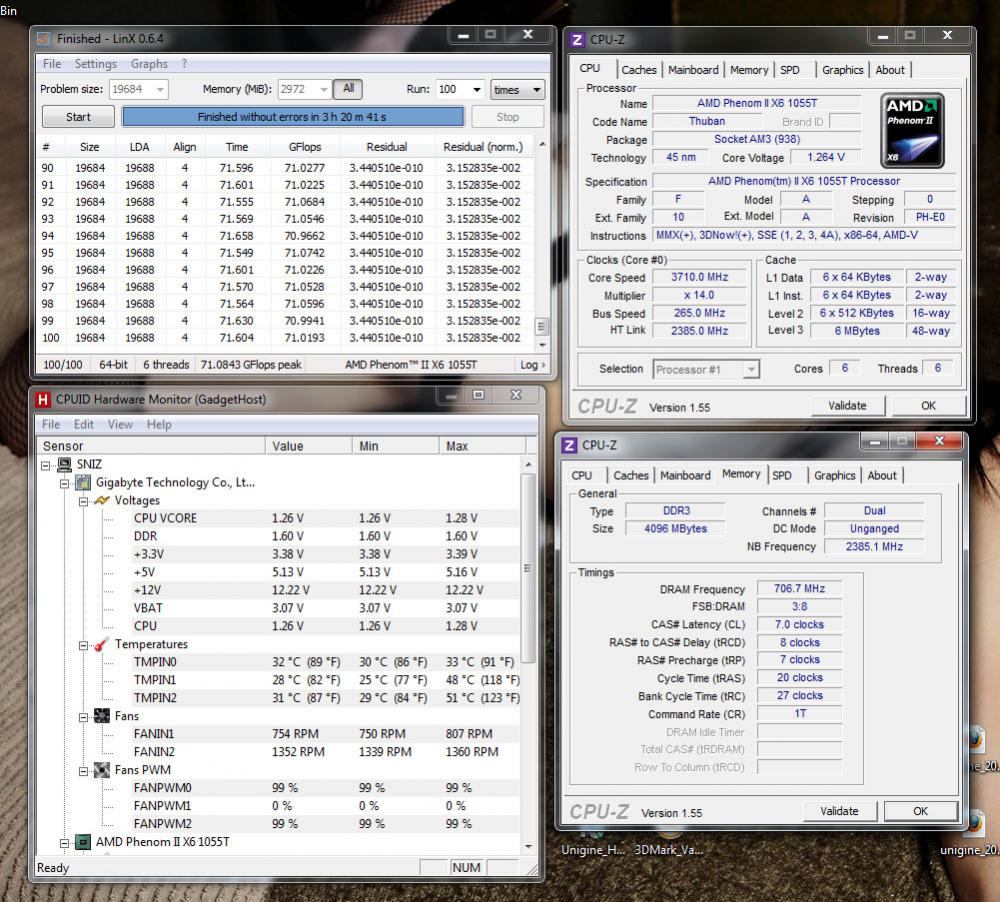Screen dimensions: 1000x902
Task: Switch to SPD tab in upper CPU-Z
Action: 790,70
